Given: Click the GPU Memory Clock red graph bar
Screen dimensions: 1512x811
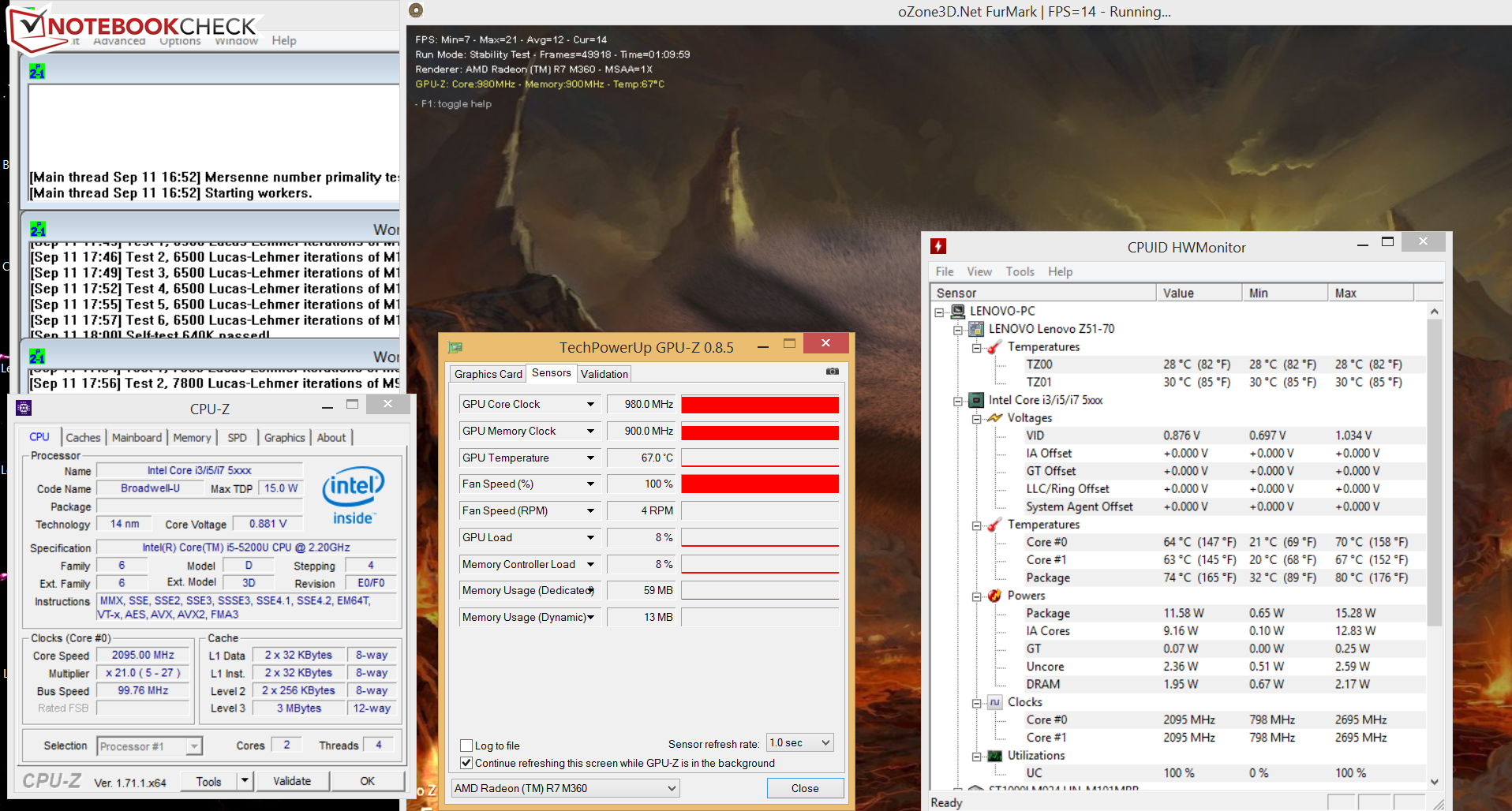Looking at the screenshot, I should (760, 432).
